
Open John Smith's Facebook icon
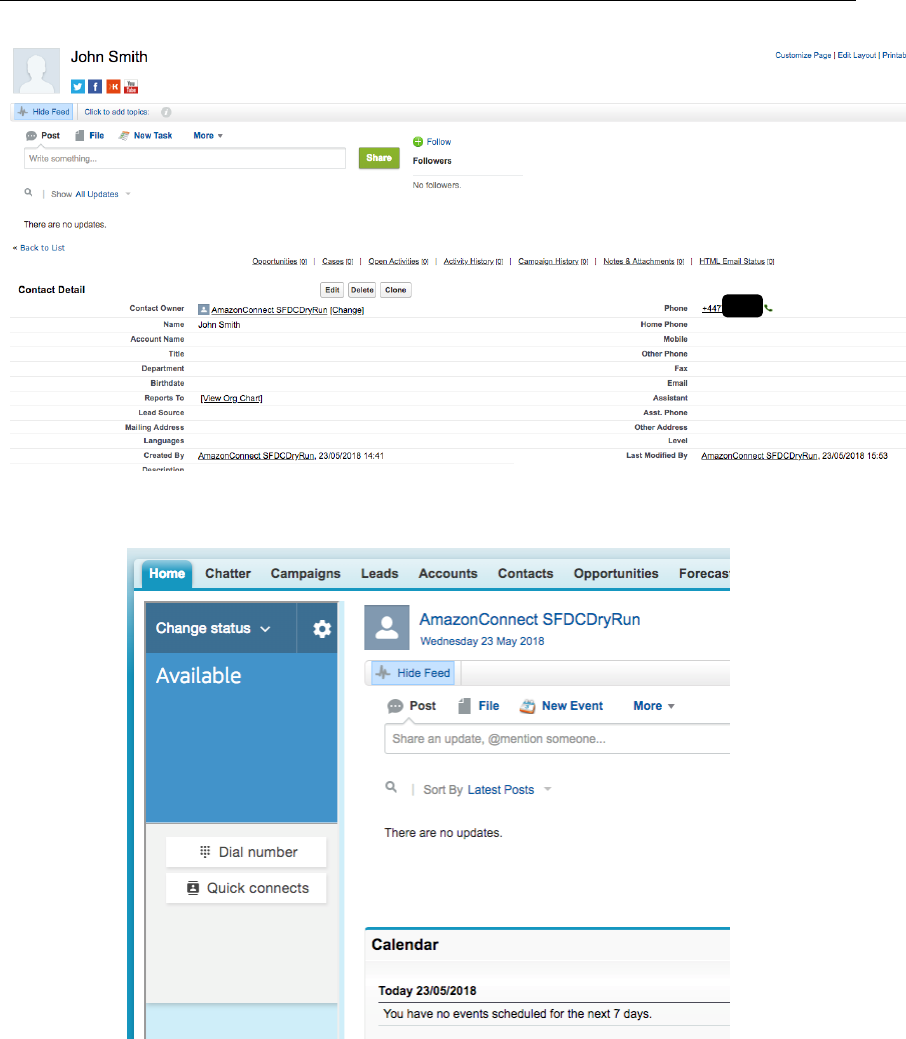pyautogui.click(x=95, y=87)
